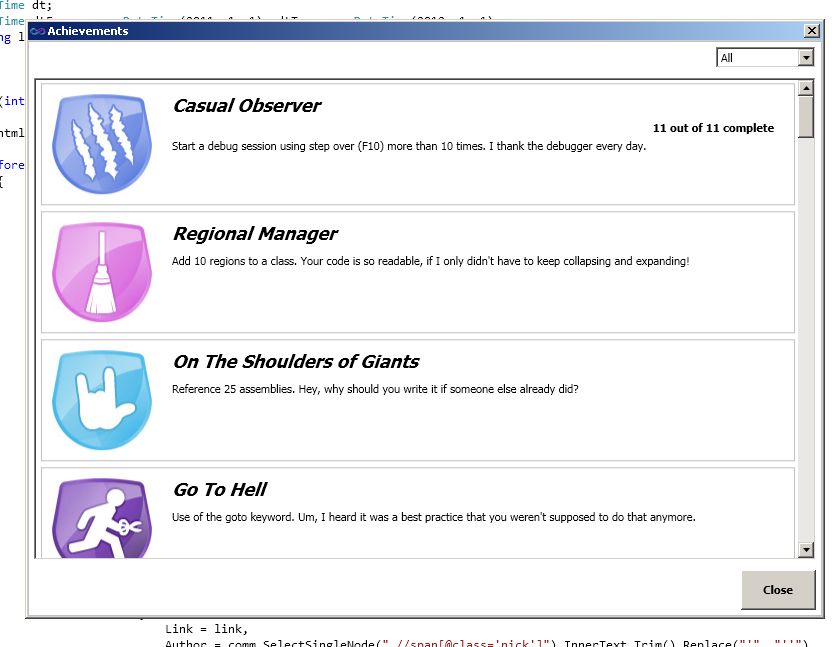Screen dimensions: 839x647
Task: Select the Regional Manager title
Action: click(x=255, y=234)
